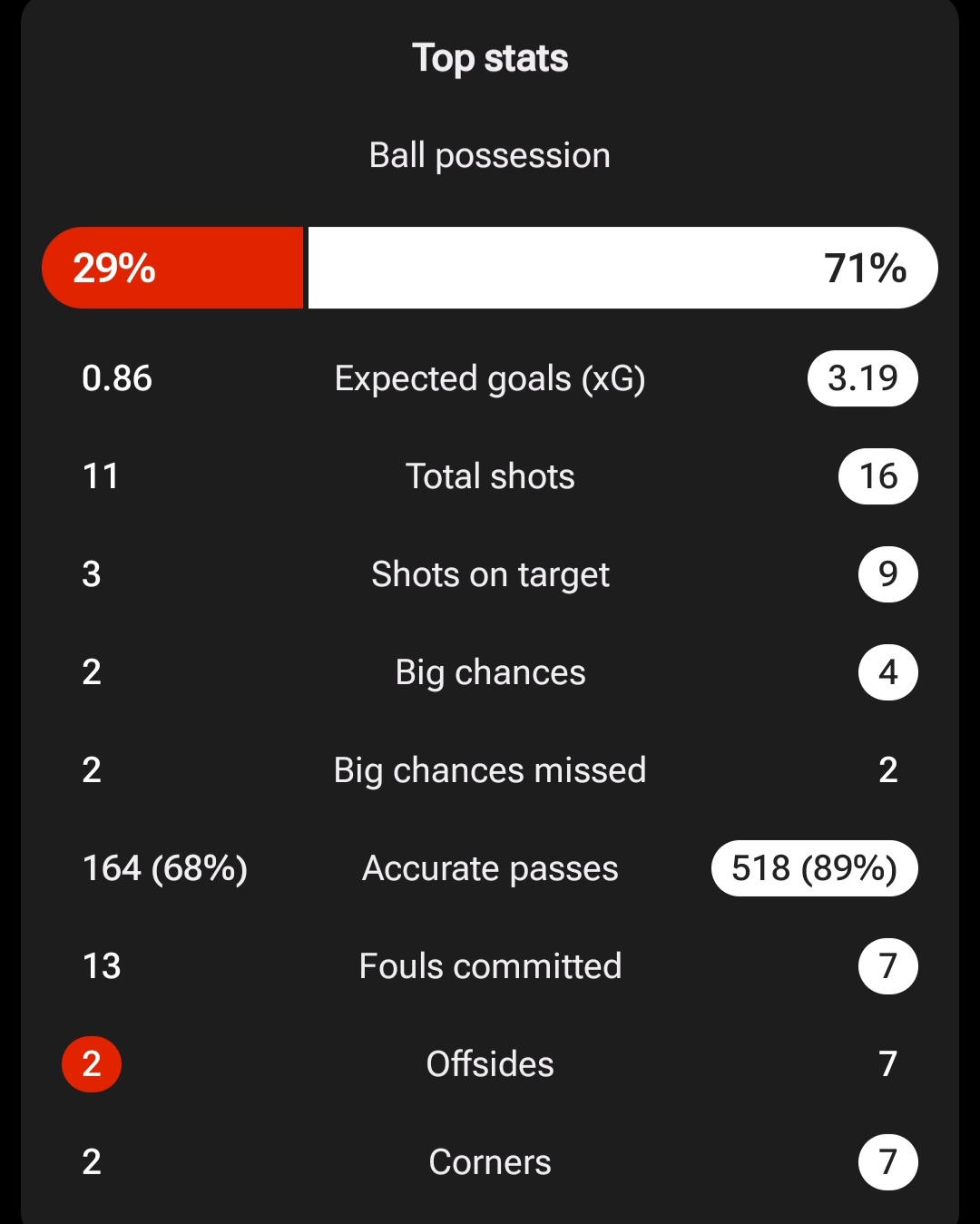Image resolution: width=980 pixels, height=1224 pixels.
Task: Tap the 518 (89%) accurate passes badge
Action: pos(815,868)
